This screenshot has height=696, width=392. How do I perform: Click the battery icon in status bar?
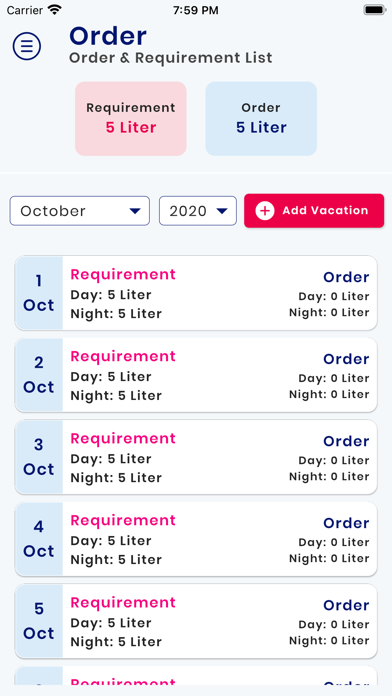click(x=374, y=10)
